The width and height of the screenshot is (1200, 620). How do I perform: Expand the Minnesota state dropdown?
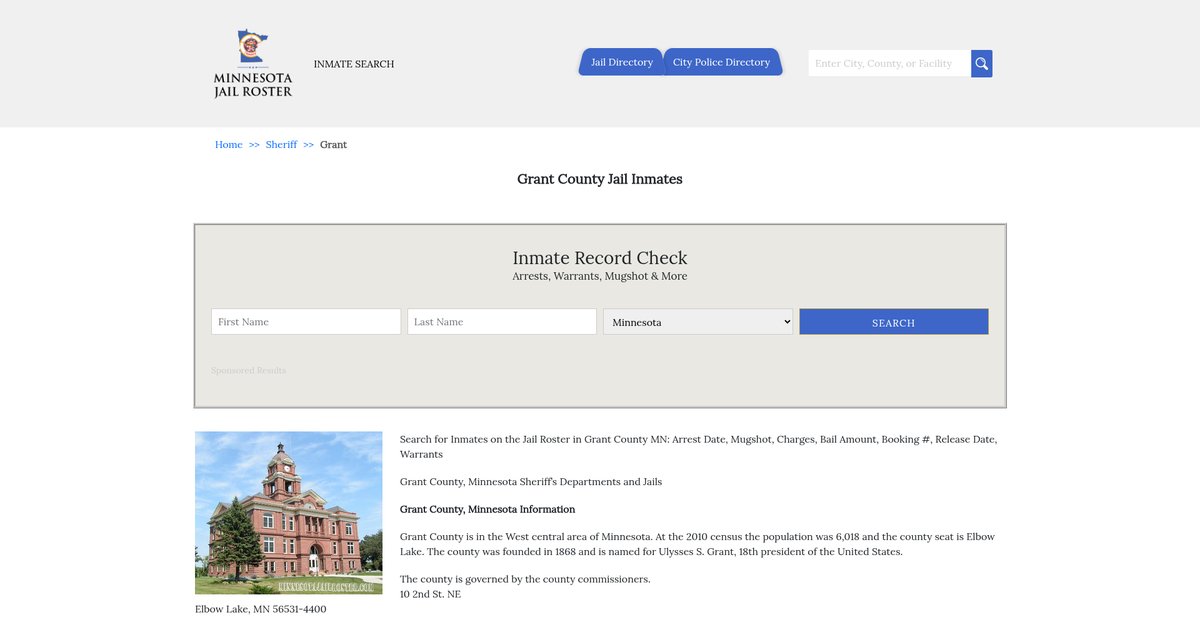[698, 322]
